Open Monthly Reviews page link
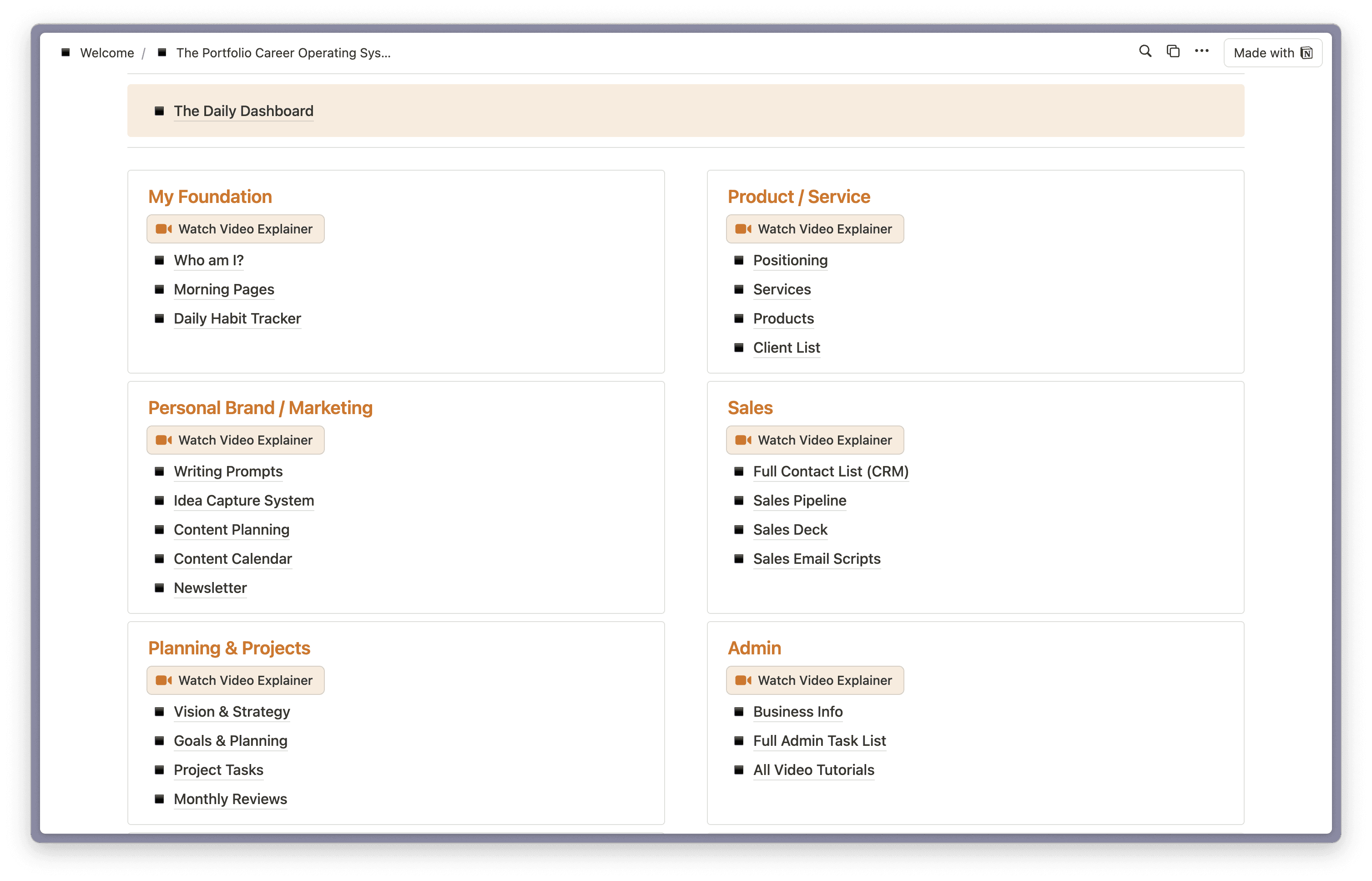Viewport: 1372px width, 881px height. click(231, 799)
